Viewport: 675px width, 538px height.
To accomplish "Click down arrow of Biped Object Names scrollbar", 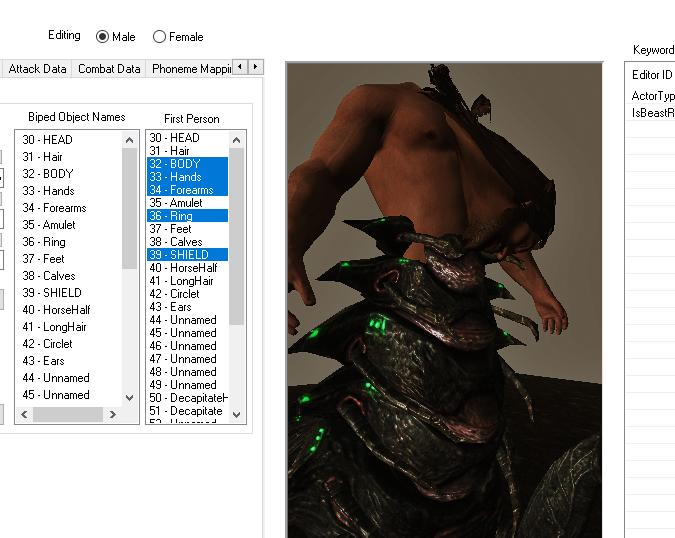I will point(130,398).
